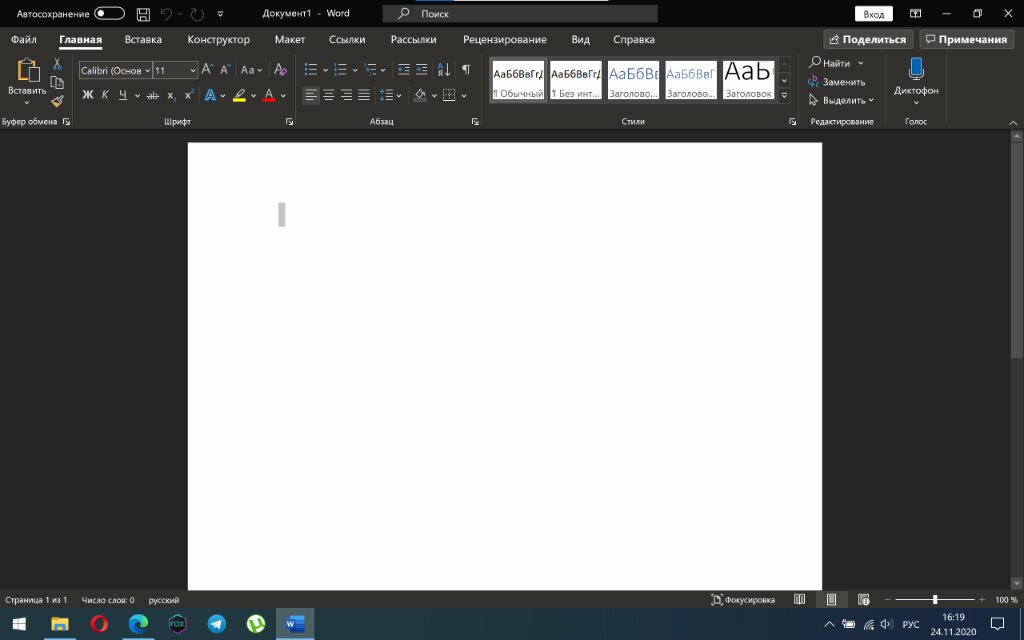Image resolution: width=1024 pixels, height=640 pixels.
Task: Switch to the Вставка tab
Action: click(x=143, y=39)
